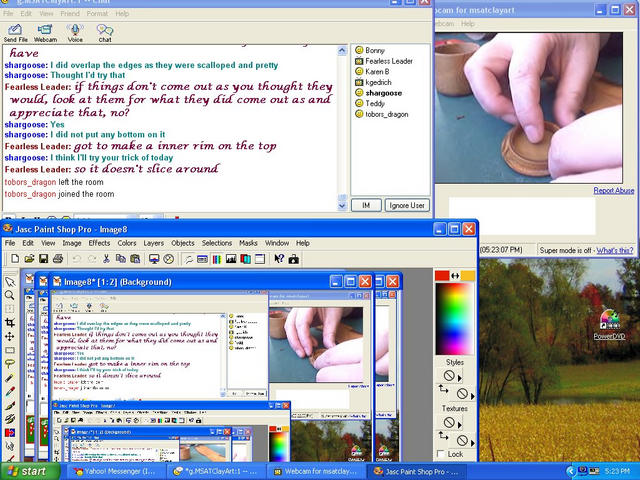Click the chat scrollbar up arrow

pyautogui.click(x=342, y=50)
